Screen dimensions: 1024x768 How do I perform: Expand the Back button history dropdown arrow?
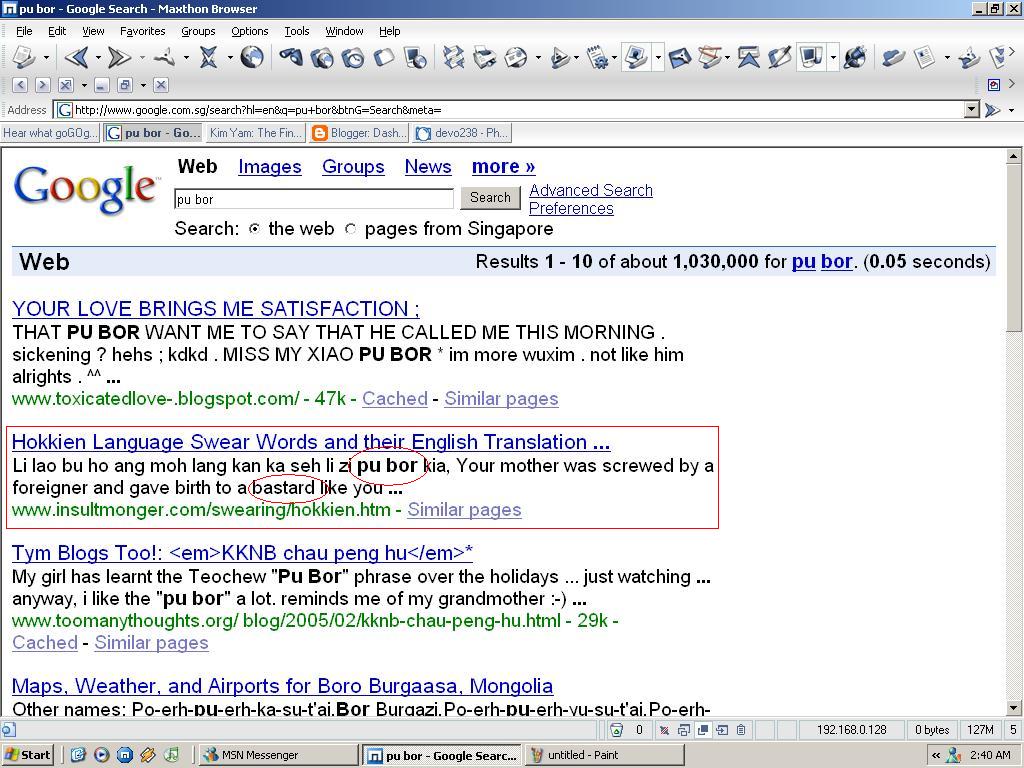coord(98,57)
